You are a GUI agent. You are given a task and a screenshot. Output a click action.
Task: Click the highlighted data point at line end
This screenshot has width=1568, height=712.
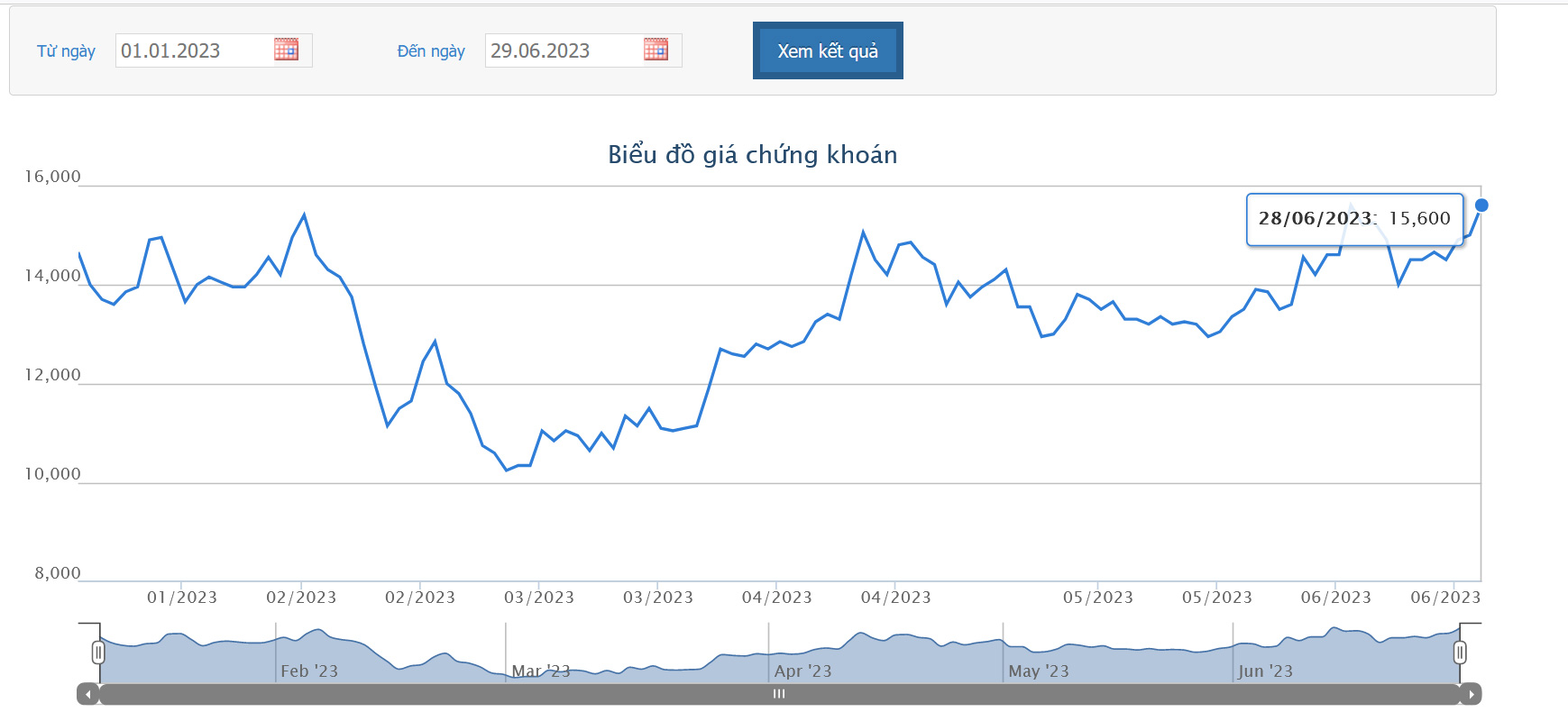pos(1481,205)
